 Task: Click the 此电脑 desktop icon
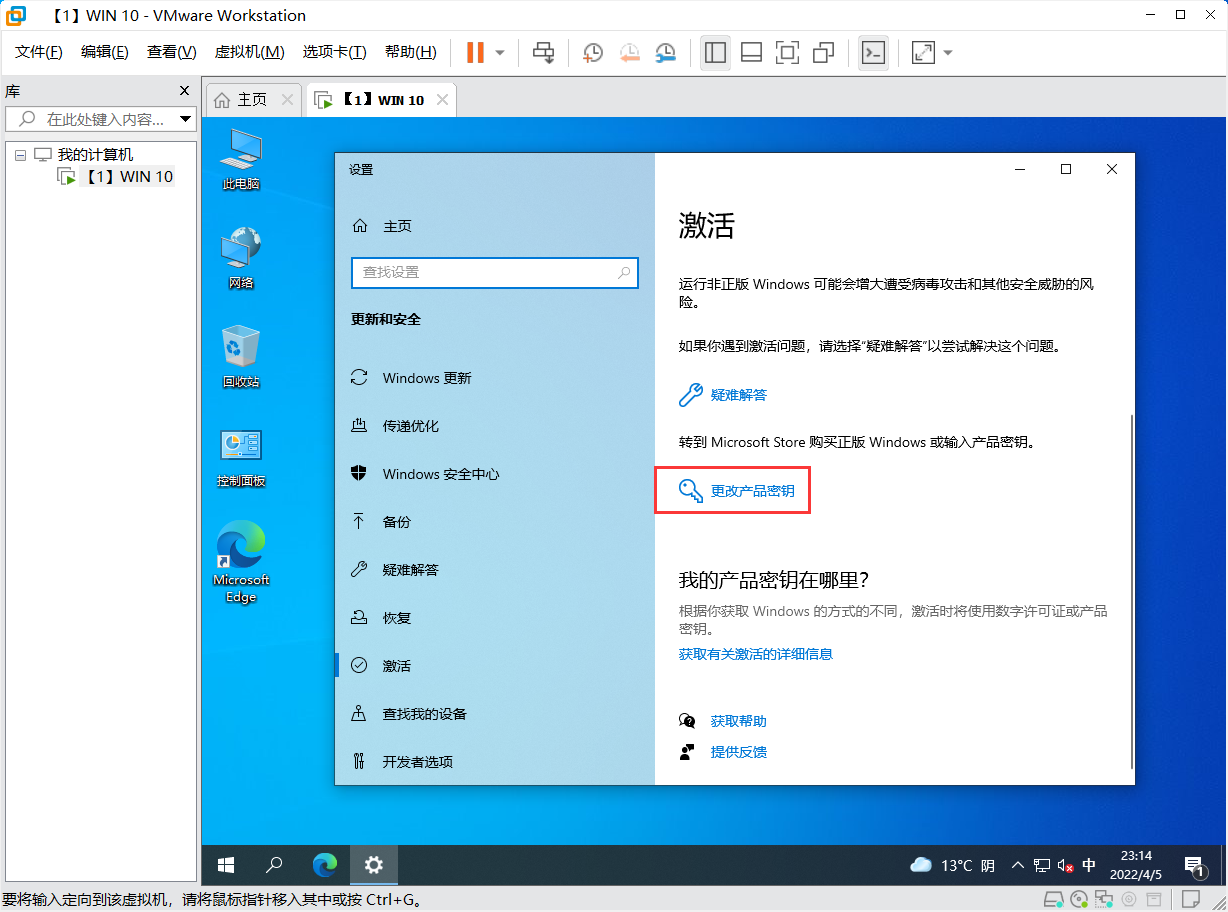click(x=241, y=159)
